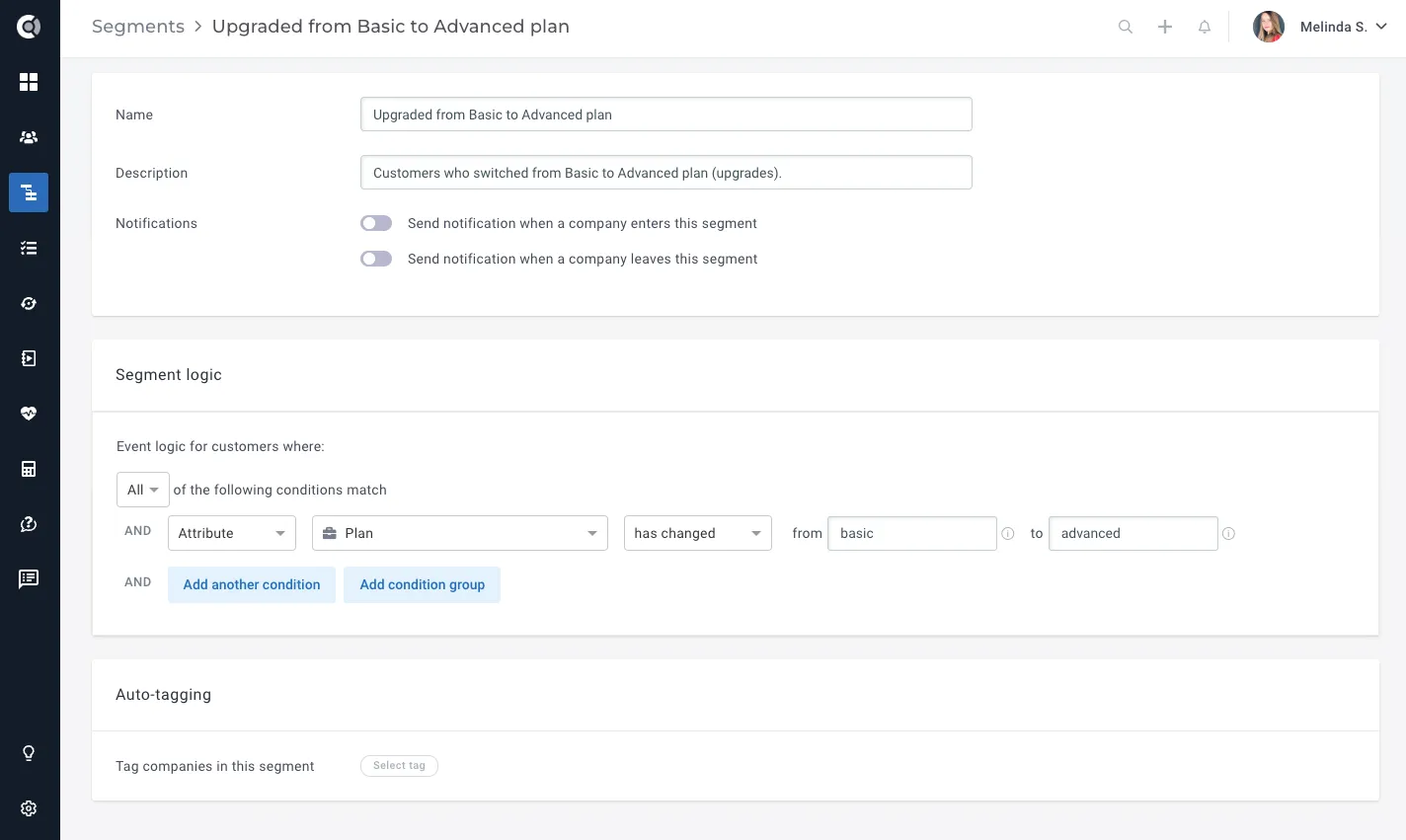Open the dashboard grid icon in sidebar
1406x840 pixels.
click(x=29, y=82)
